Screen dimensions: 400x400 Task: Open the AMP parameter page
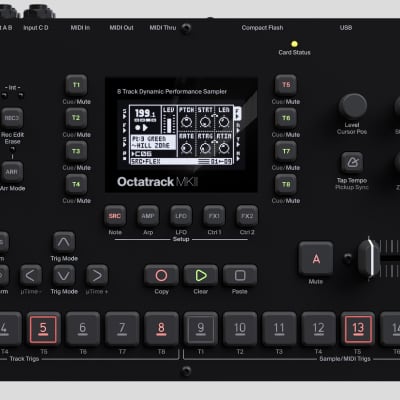coord(148,216)
